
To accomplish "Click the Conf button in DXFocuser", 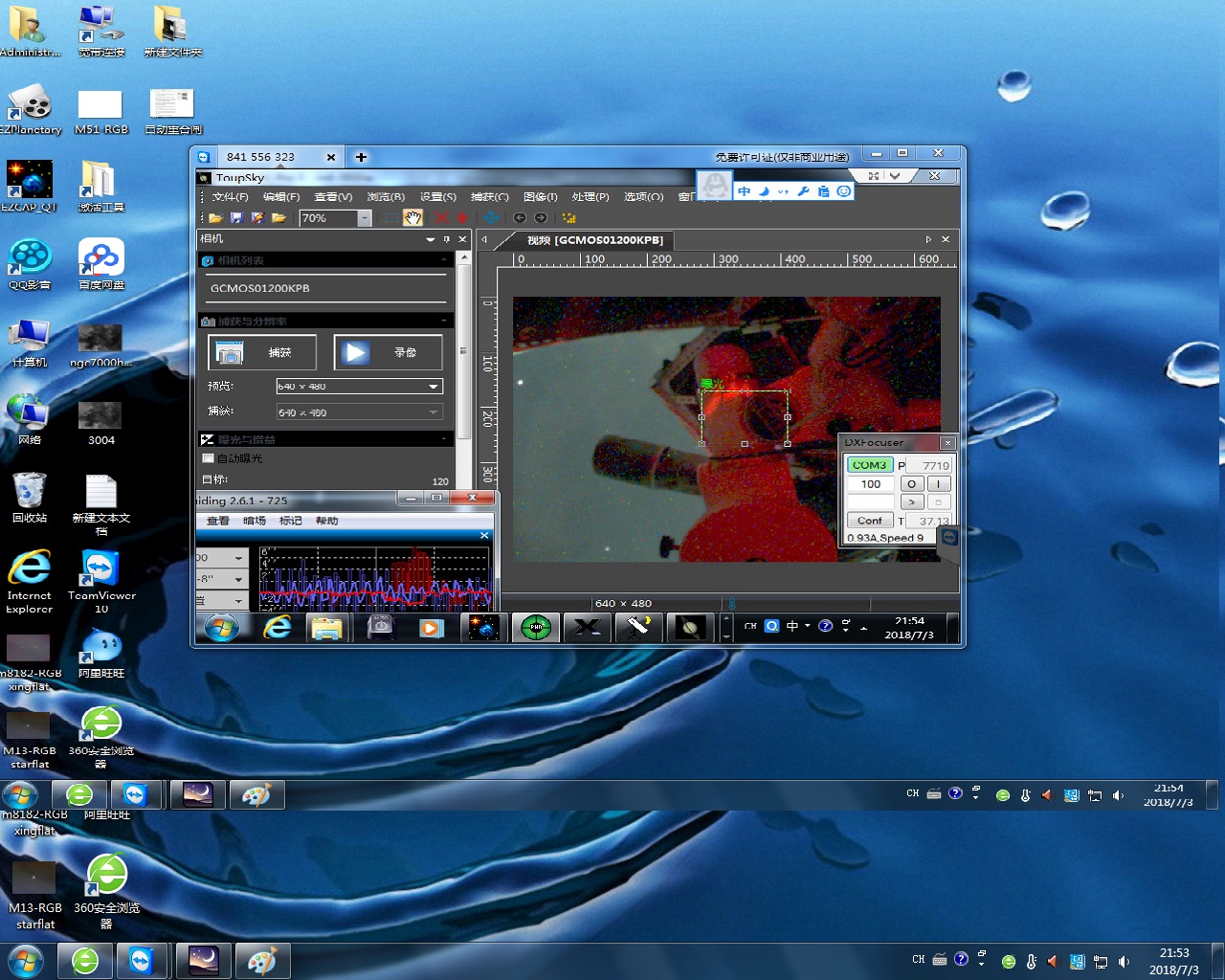I will [869, 521].
